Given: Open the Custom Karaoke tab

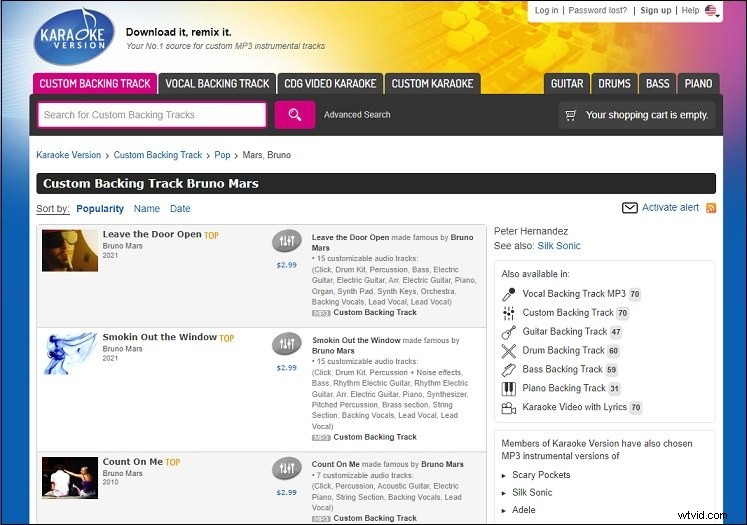Looking at the screenshot, I should (432, 84).
